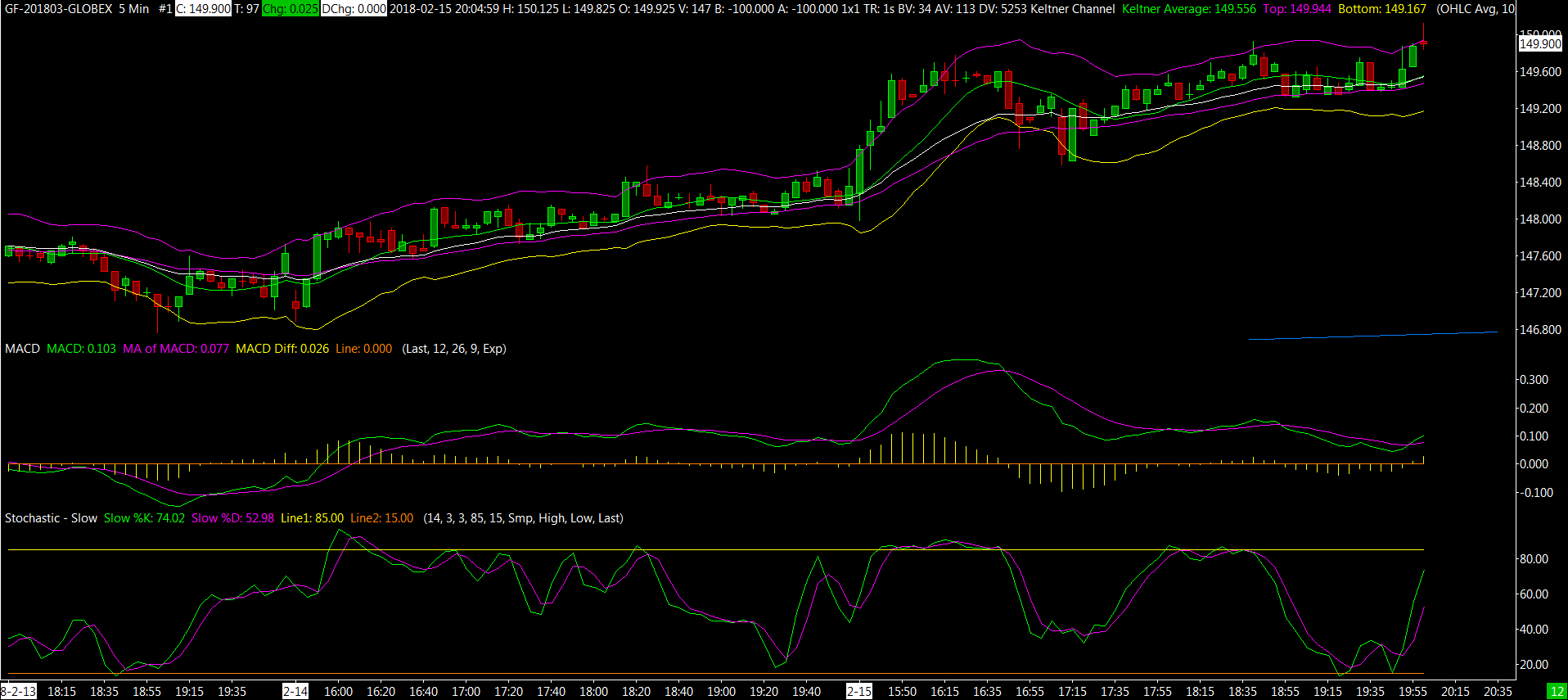Click the Slow %D: 52.98 value
Viewport: 1568px width, 700px height.
[x=232, y=518]
